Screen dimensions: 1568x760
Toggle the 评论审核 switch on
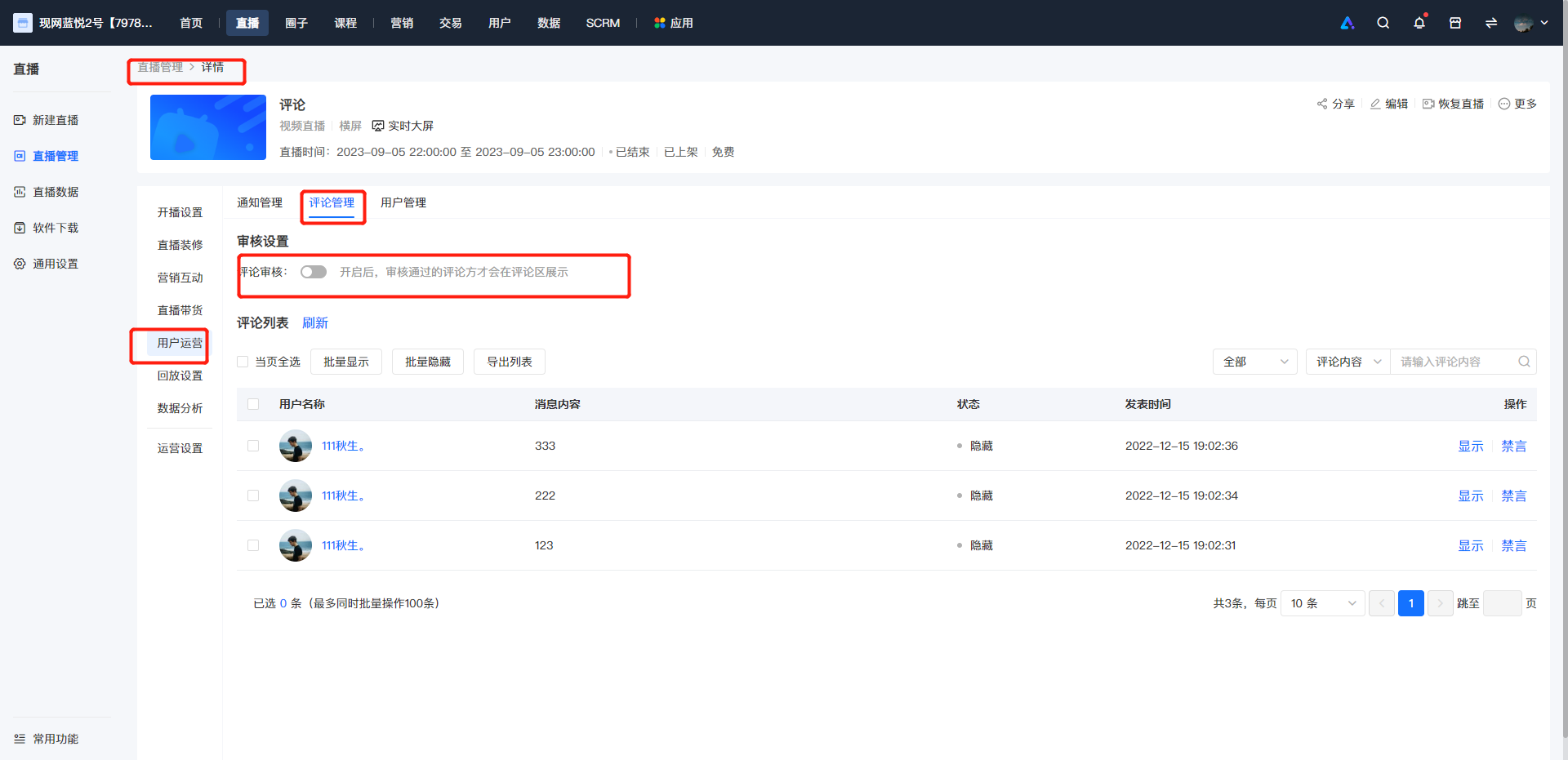pos(314,272)
